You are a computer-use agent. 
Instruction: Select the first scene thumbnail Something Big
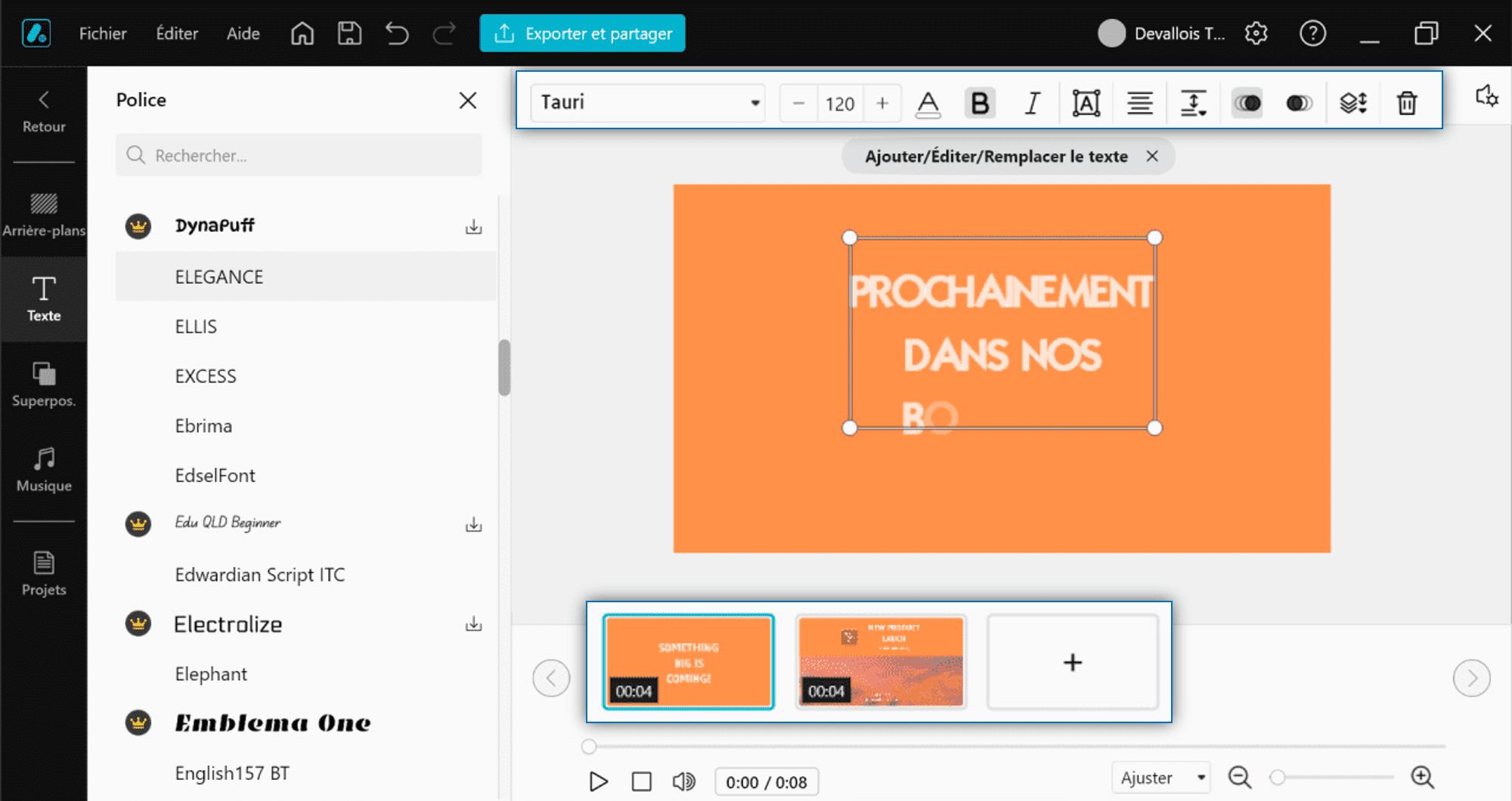point(689,662)
